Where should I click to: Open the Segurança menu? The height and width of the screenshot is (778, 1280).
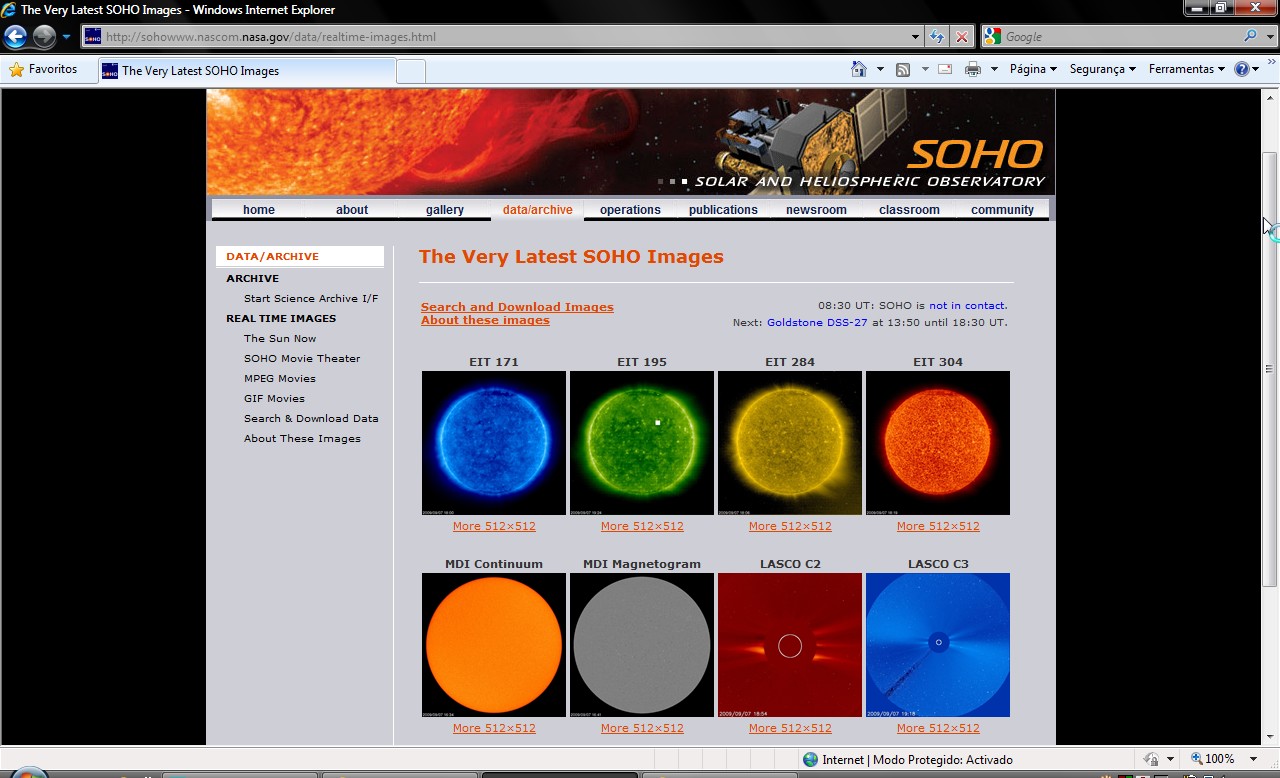pos(1102,69)
